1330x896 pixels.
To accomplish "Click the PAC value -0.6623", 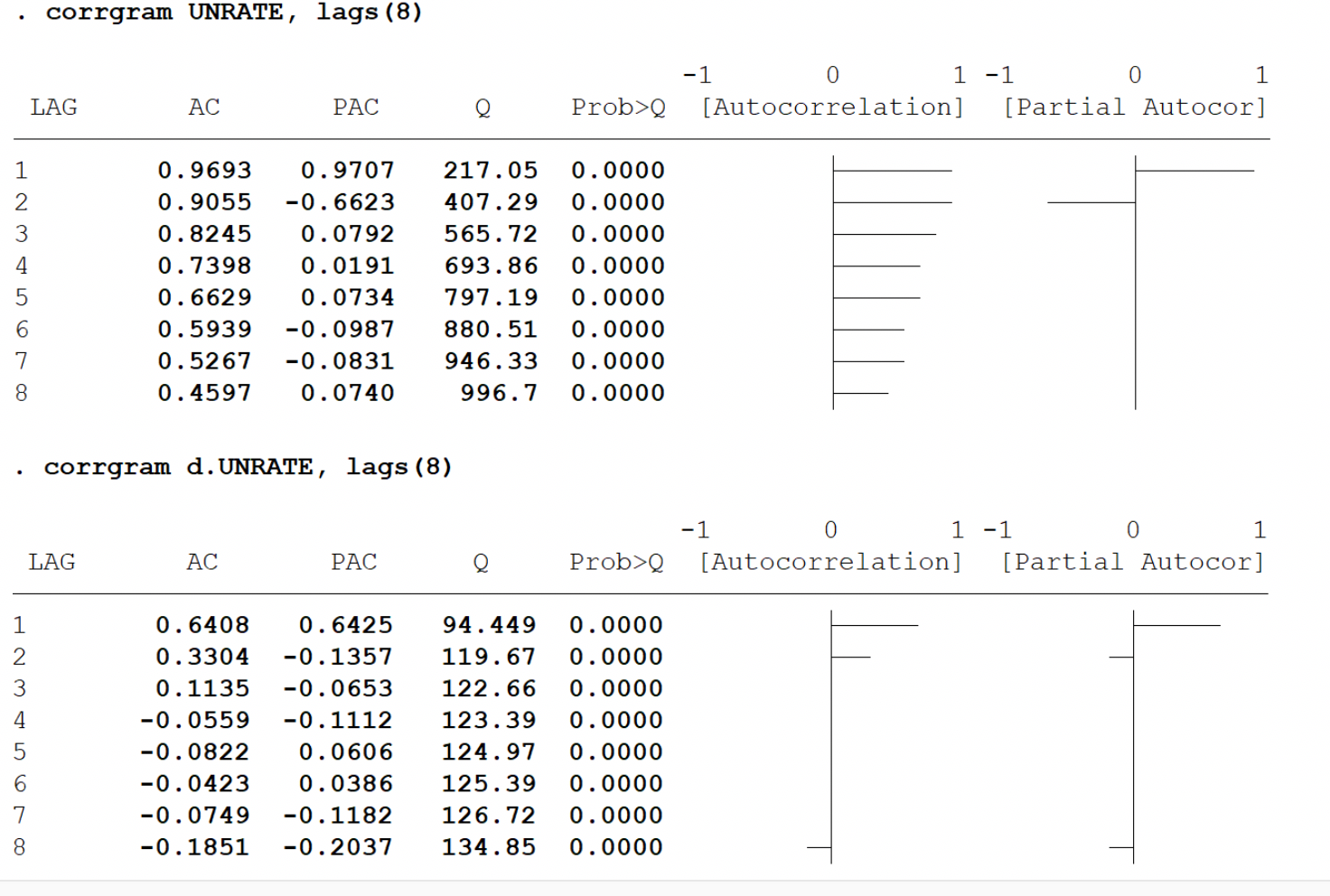I will click(x=340, y=202).
